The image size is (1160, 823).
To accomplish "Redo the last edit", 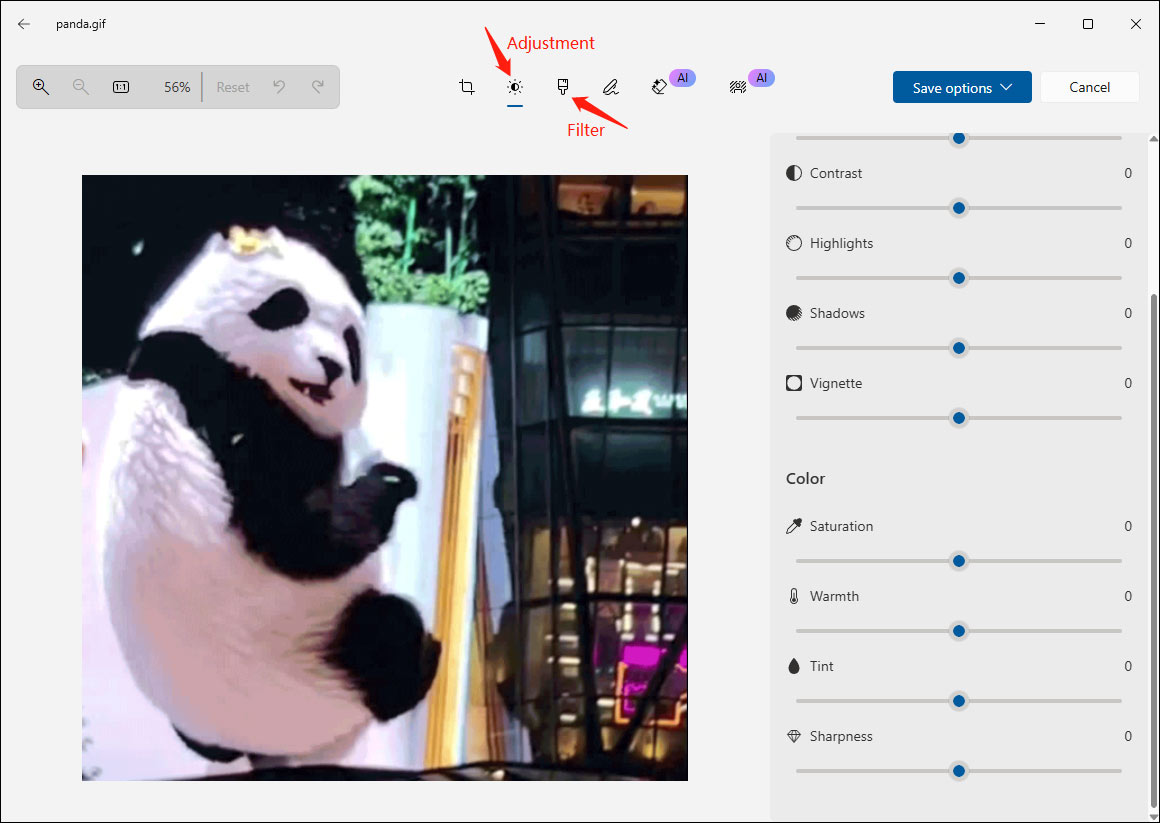I will tap(318, 87).
